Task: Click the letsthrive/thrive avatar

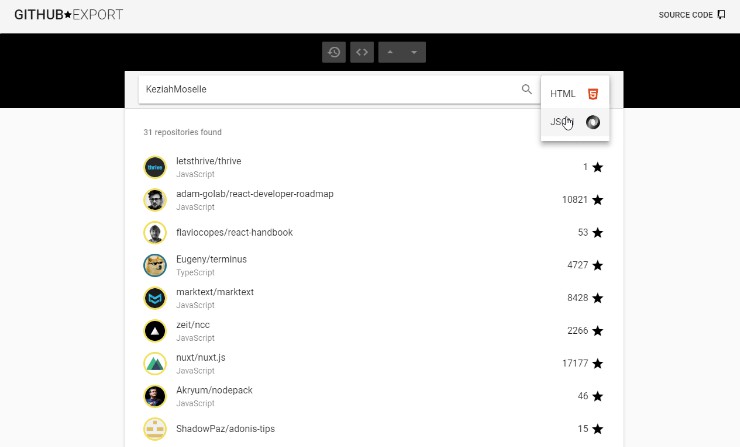Action: (x=154, y=167)
